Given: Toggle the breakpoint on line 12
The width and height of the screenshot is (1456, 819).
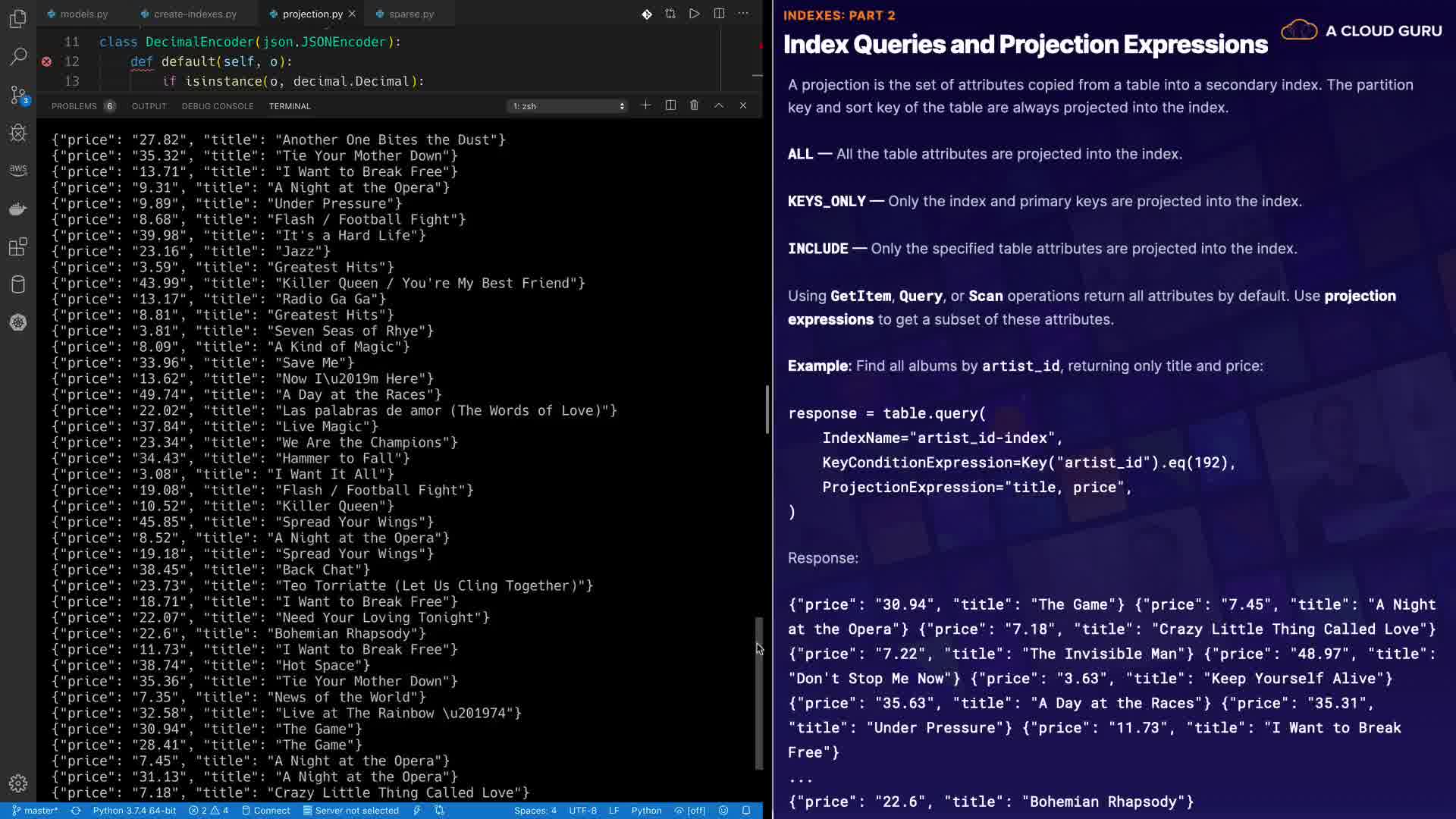Looking at the screenshot, I should tap(46, 61).
